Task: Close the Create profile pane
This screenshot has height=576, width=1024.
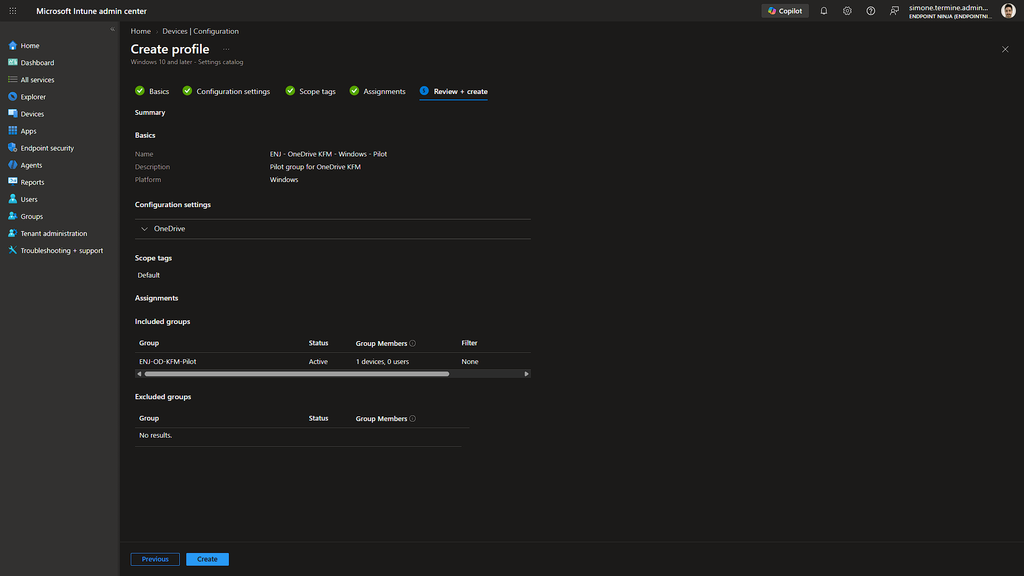Action: (1005, 50)
